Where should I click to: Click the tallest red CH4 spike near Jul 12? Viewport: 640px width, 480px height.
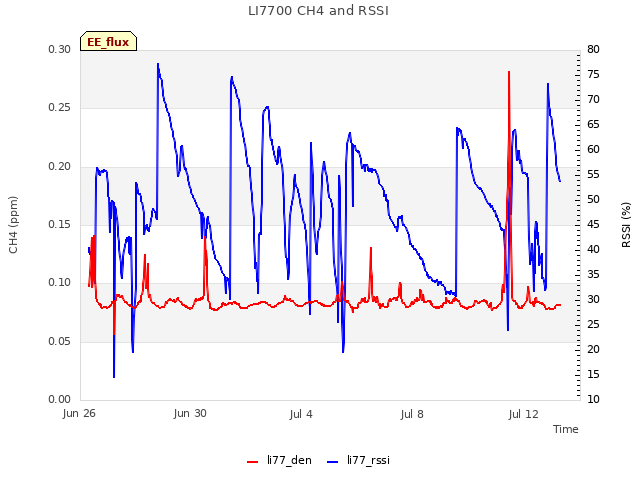pos(509,73)
